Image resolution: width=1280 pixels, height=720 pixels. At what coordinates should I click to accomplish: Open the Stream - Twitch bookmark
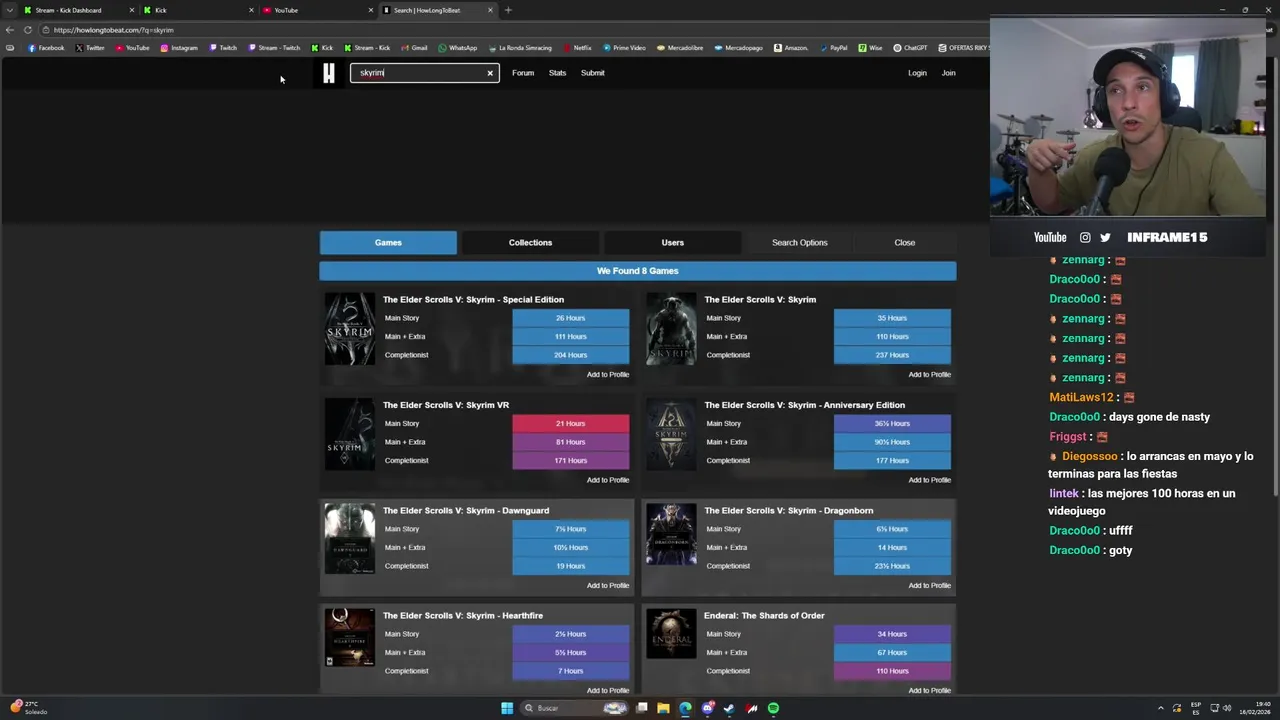click(x=274, y=48)
